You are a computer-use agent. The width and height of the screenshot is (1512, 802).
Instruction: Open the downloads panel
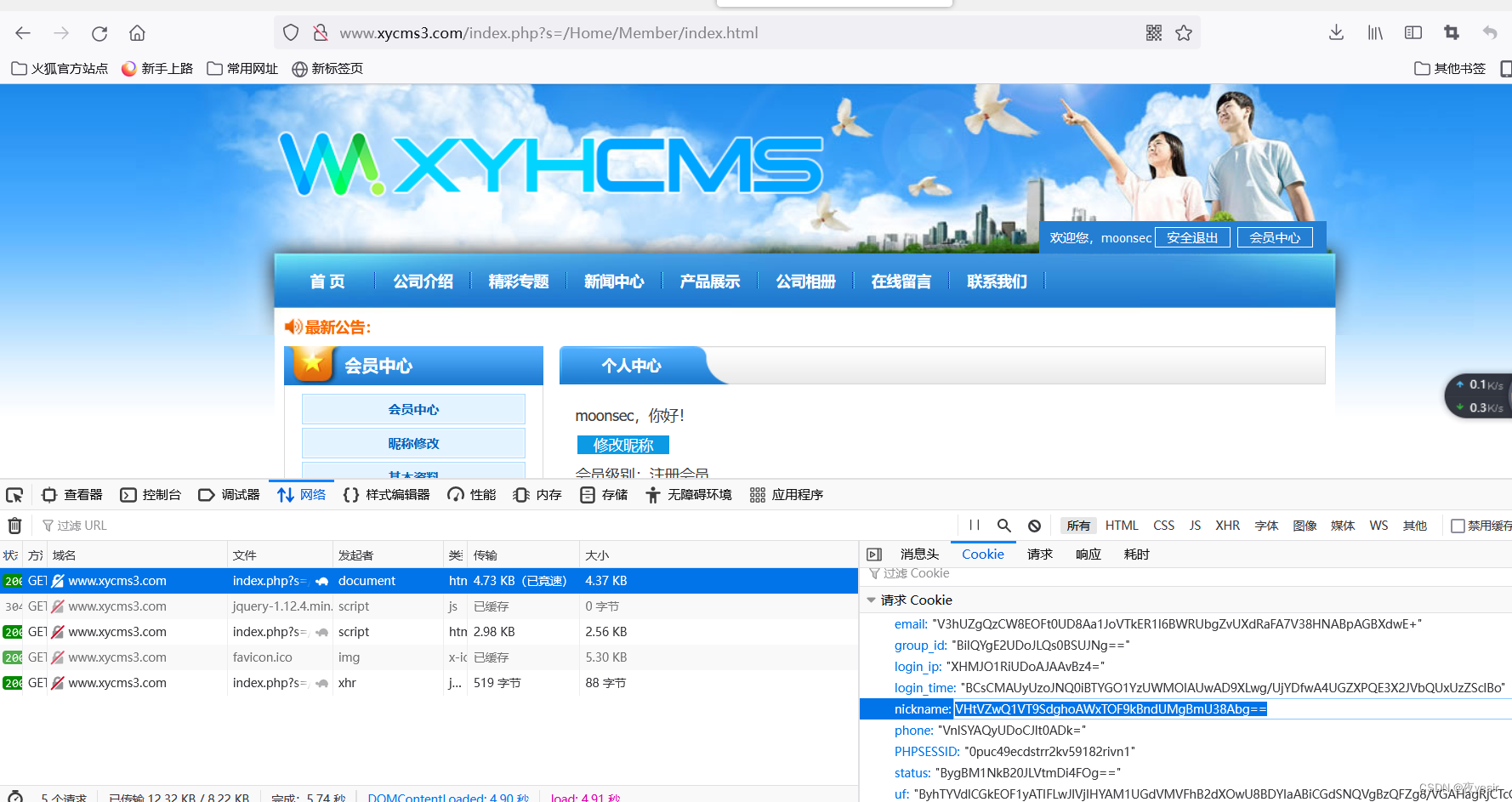1335,32
